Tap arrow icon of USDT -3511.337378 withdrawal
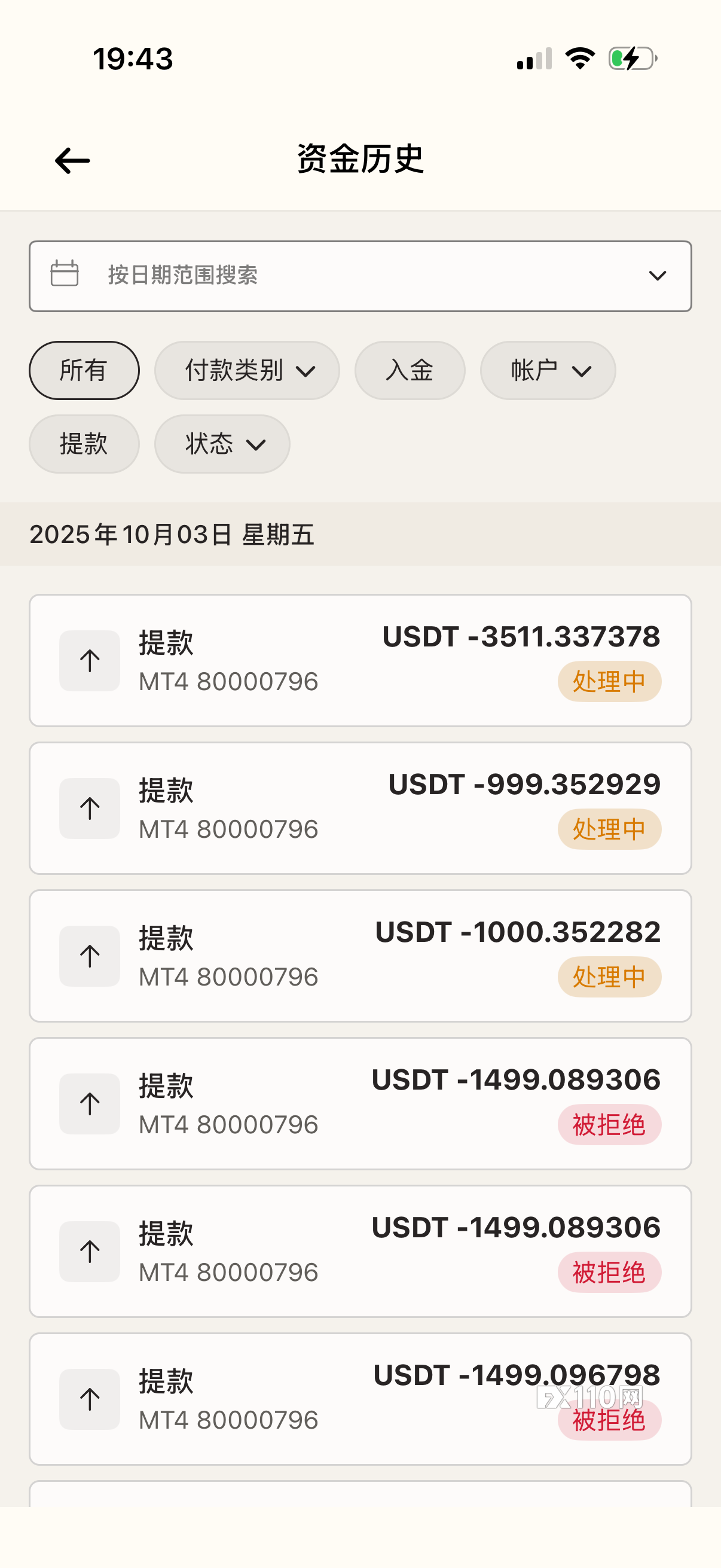The image size is (721, 1568). click(x=90, y=660)
